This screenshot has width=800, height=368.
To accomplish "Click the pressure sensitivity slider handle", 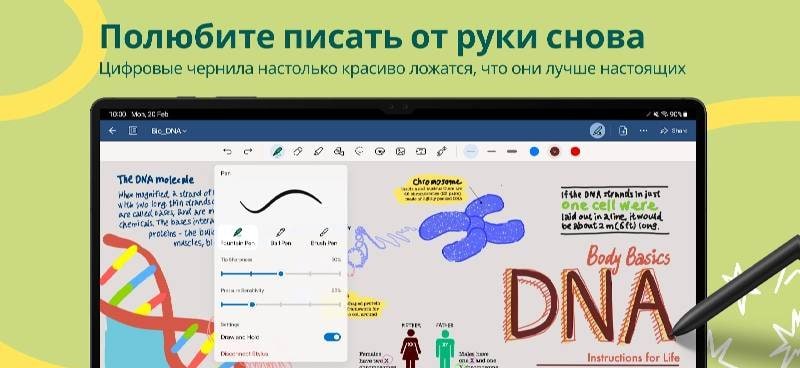I will (252, 305).
